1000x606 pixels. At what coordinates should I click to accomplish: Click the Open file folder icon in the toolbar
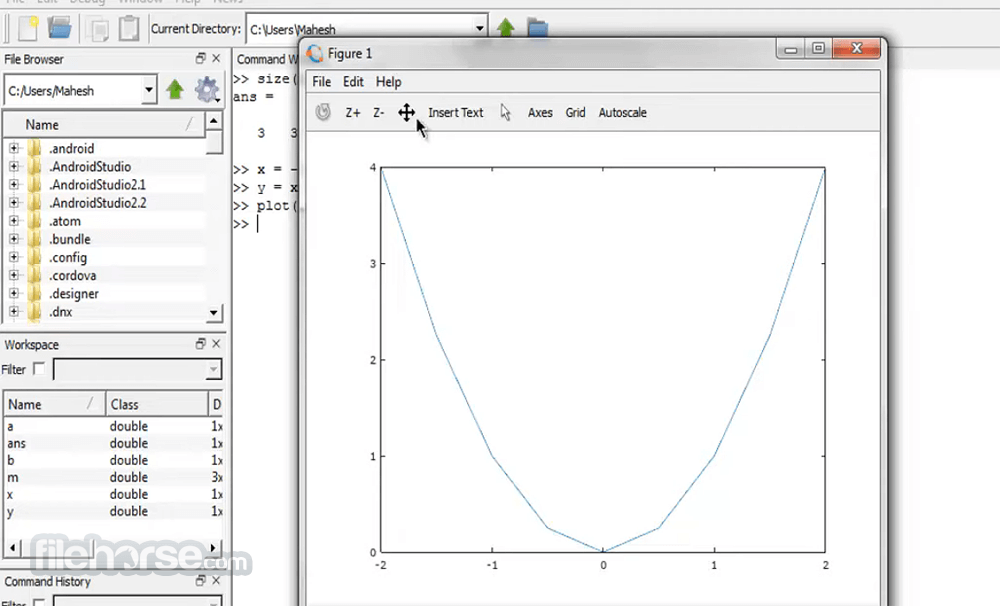point(59,28)
